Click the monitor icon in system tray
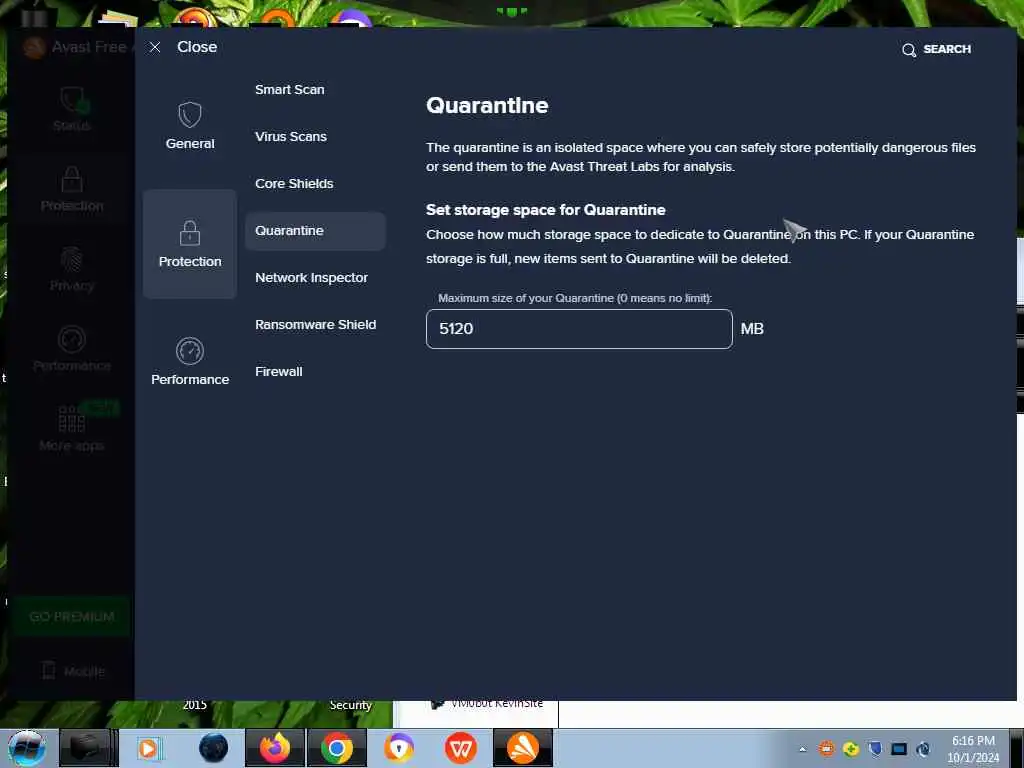 (899, 749)
